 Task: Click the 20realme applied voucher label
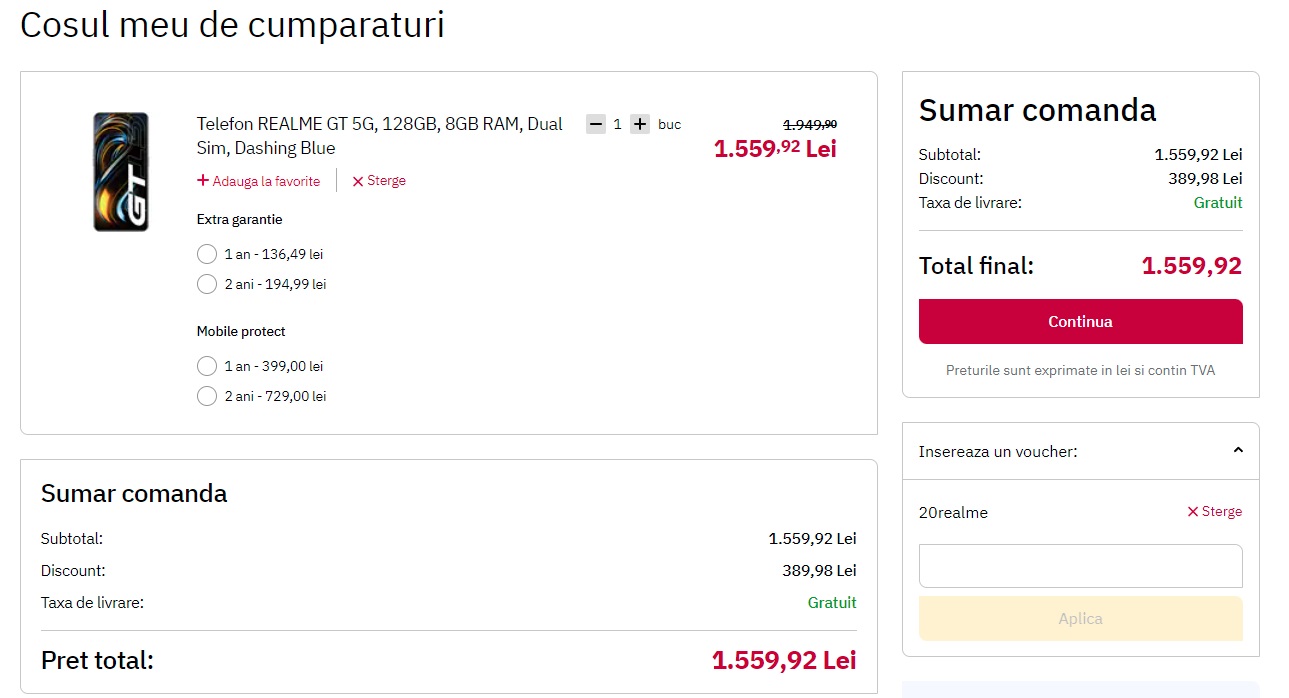953,512
